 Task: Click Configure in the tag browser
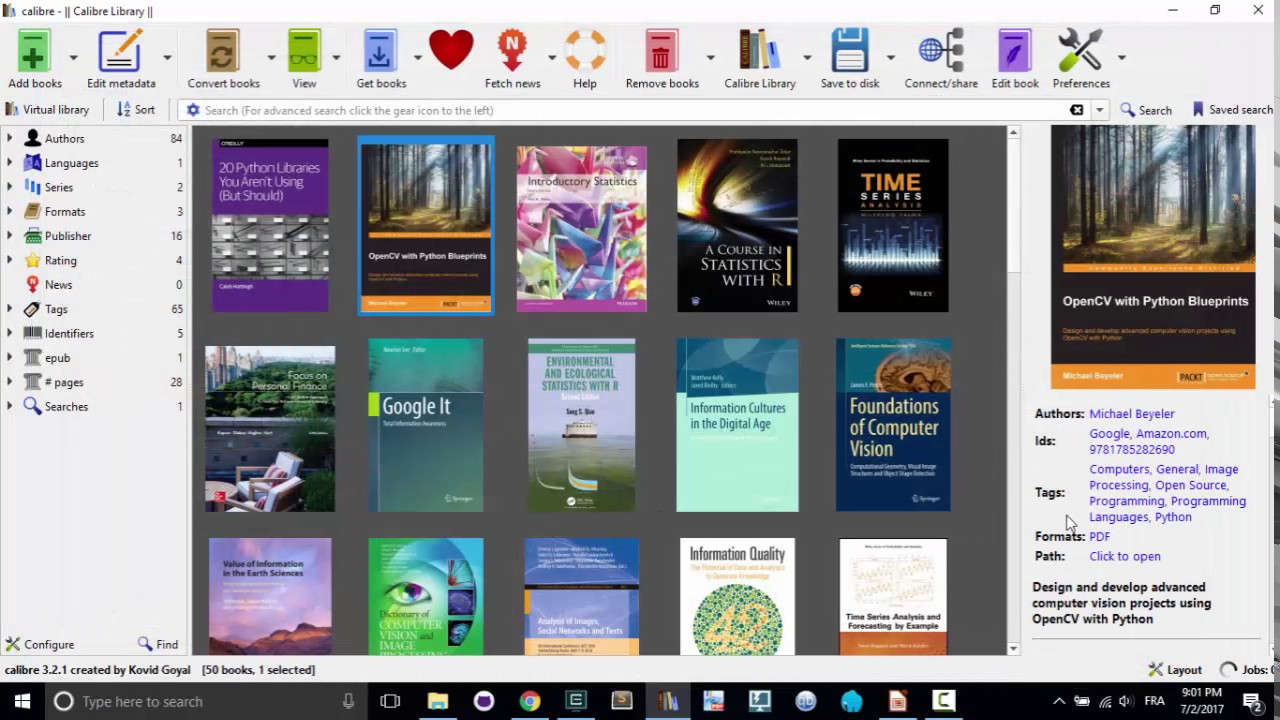coord(40,645)
